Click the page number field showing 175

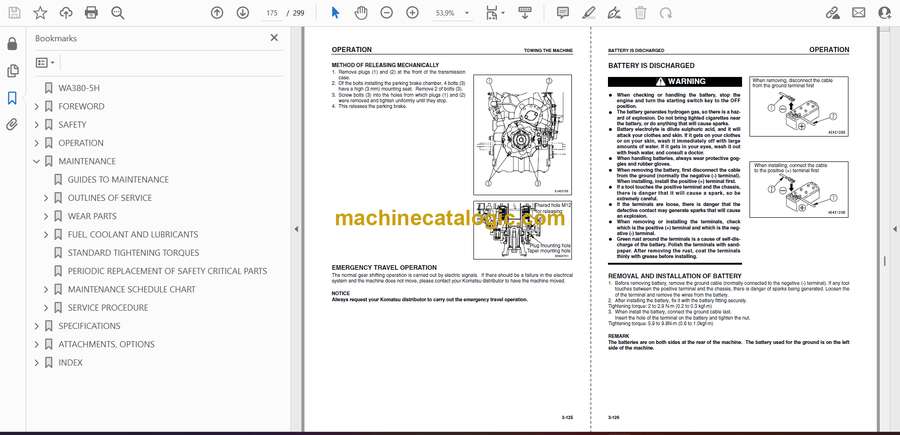[x=272, y=13]
